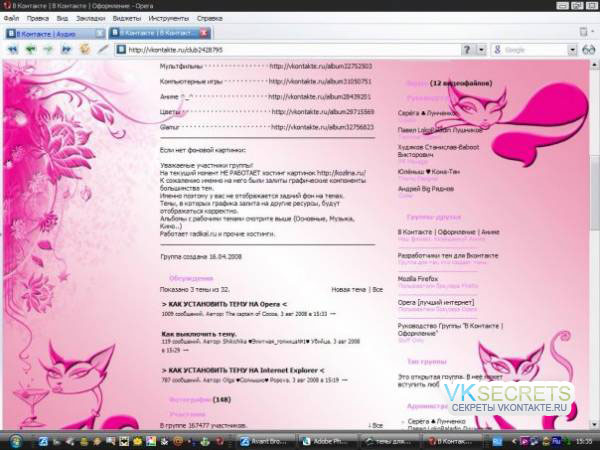Image resolution: width=600 pixels, height=450 pixels.
Task: Click the green back arrow icon
Action: pos(31,49)
